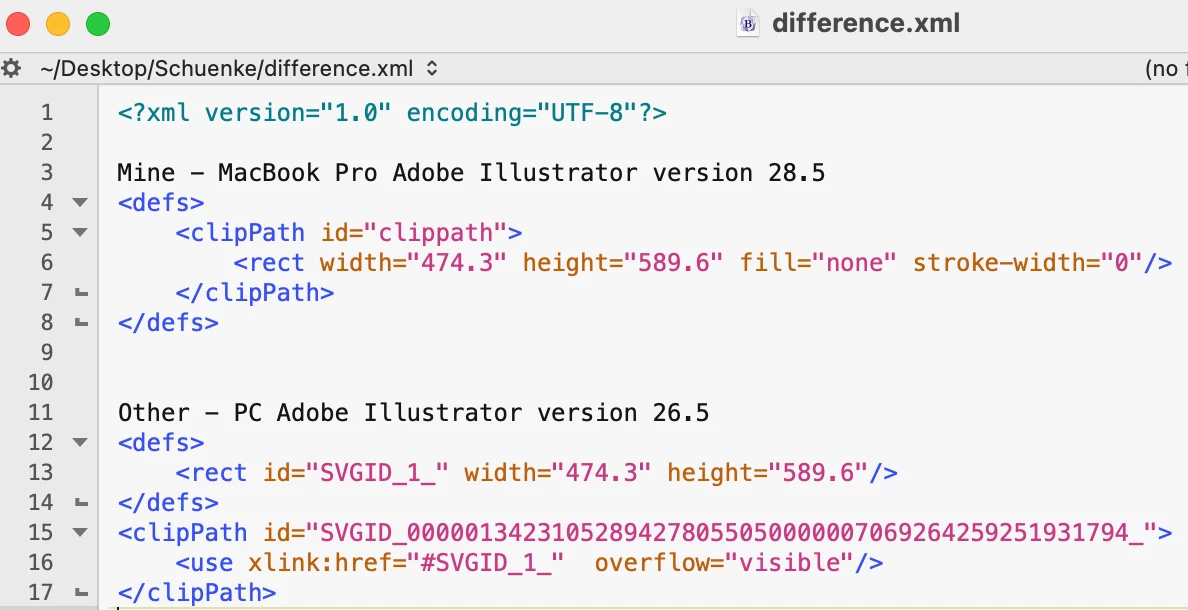Viewport: 1188px width, 610px height.
Task: Open the '(no' function popup at right of navigation bar
Action: (1165, 69)
